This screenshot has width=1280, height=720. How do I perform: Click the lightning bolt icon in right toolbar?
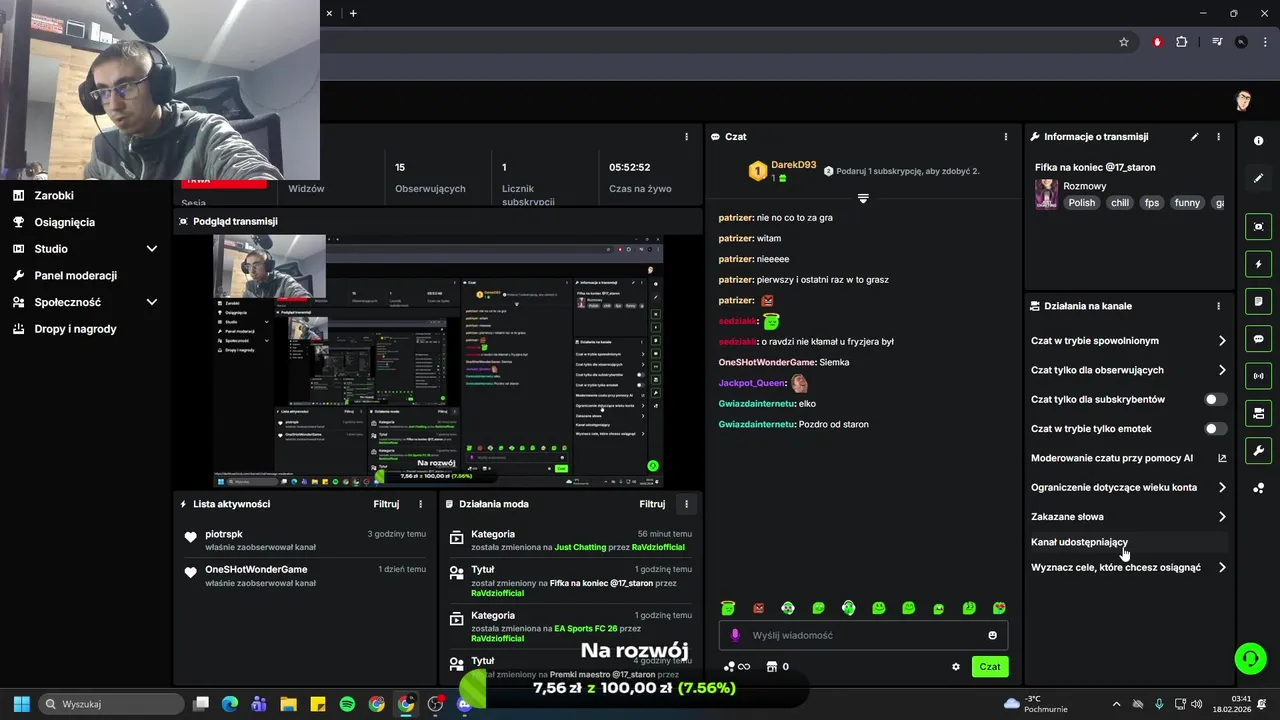click(1258, 264)
